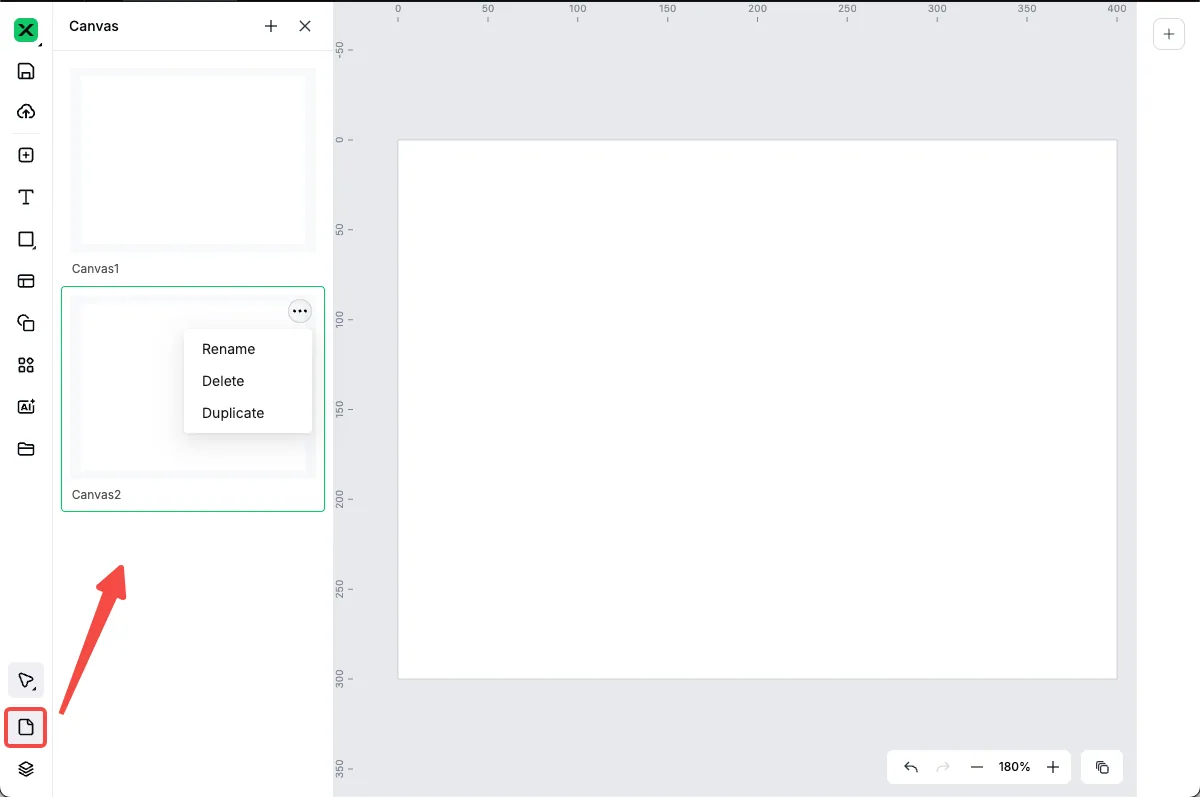Choose Duplicate from the context menu
Screen dimensions: 1200x797
[x=233, y=413]
